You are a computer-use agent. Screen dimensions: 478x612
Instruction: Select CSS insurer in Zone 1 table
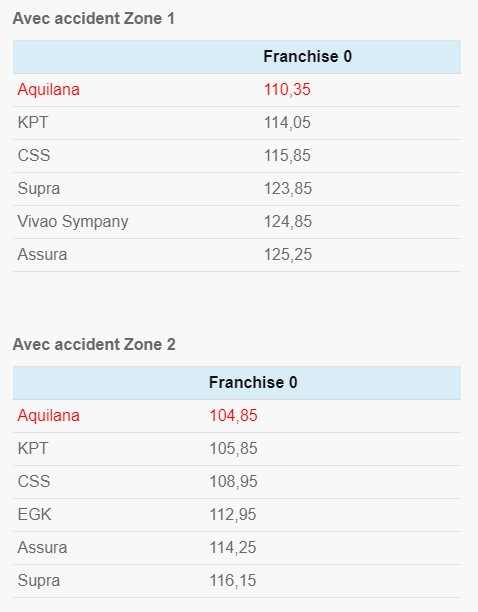tap(34, 155)
